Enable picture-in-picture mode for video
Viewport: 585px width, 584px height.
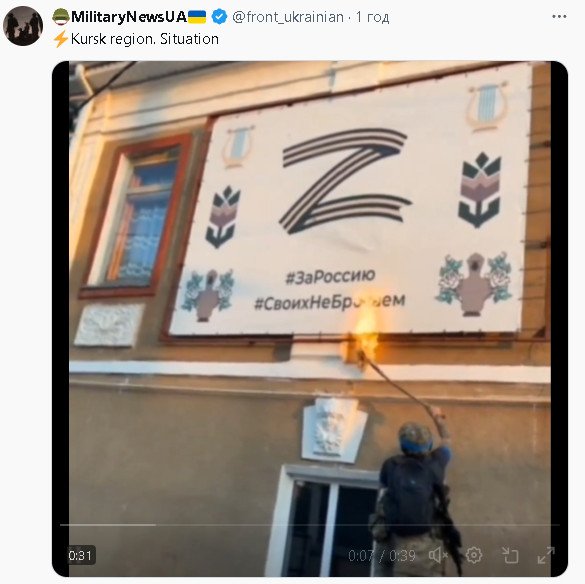click(x=510, y=555)
